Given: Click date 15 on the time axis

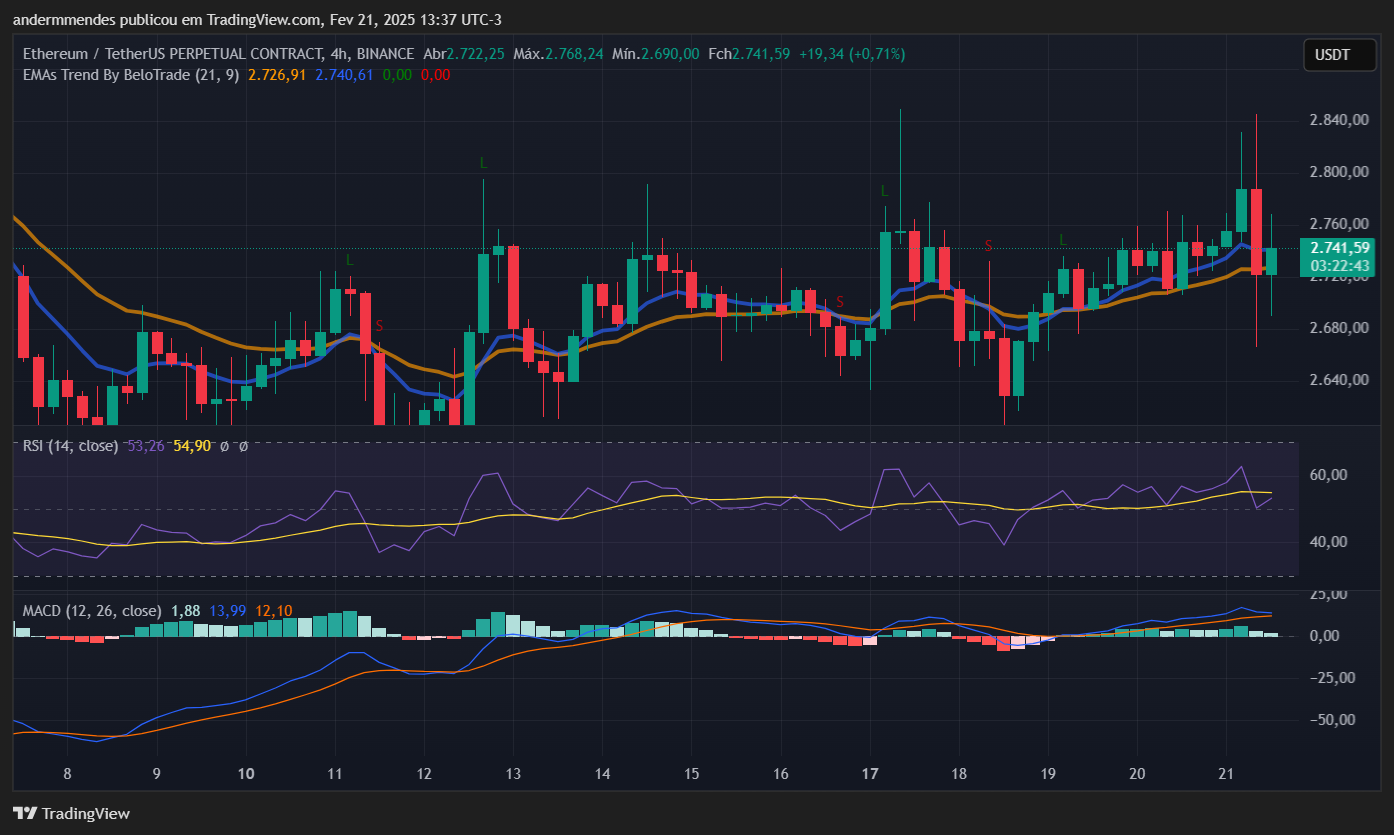Looking at the screenshot, I should point(691,773).
